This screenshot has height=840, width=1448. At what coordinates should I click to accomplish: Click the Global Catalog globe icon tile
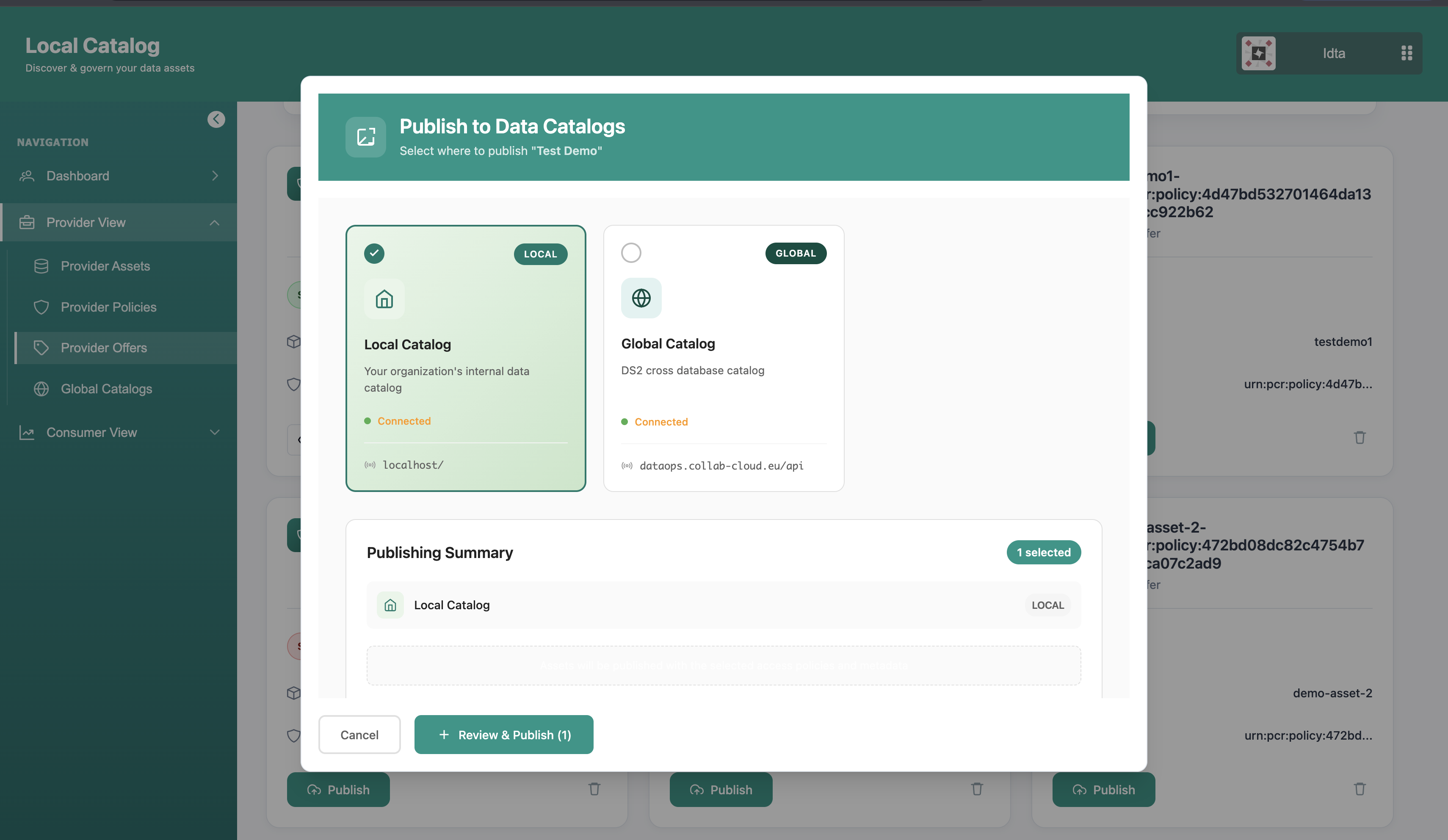[x=641, y=298]
